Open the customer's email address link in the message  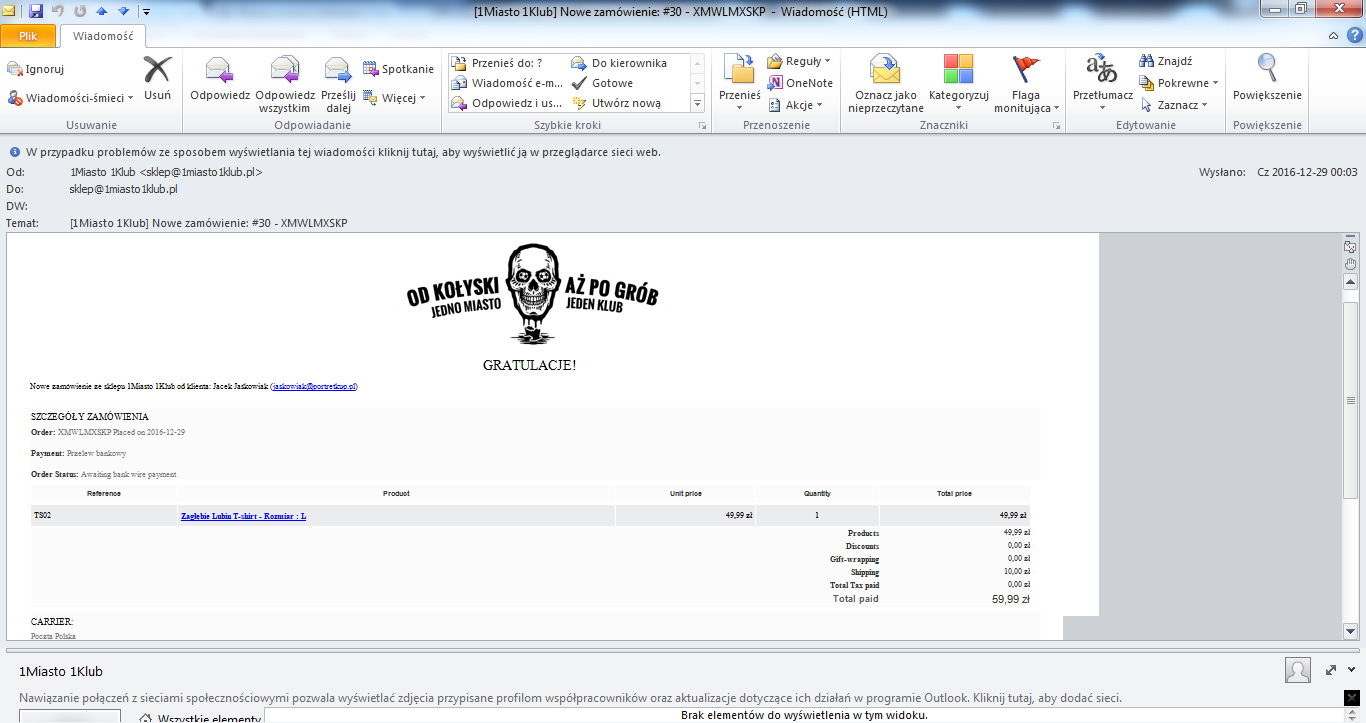314,386
